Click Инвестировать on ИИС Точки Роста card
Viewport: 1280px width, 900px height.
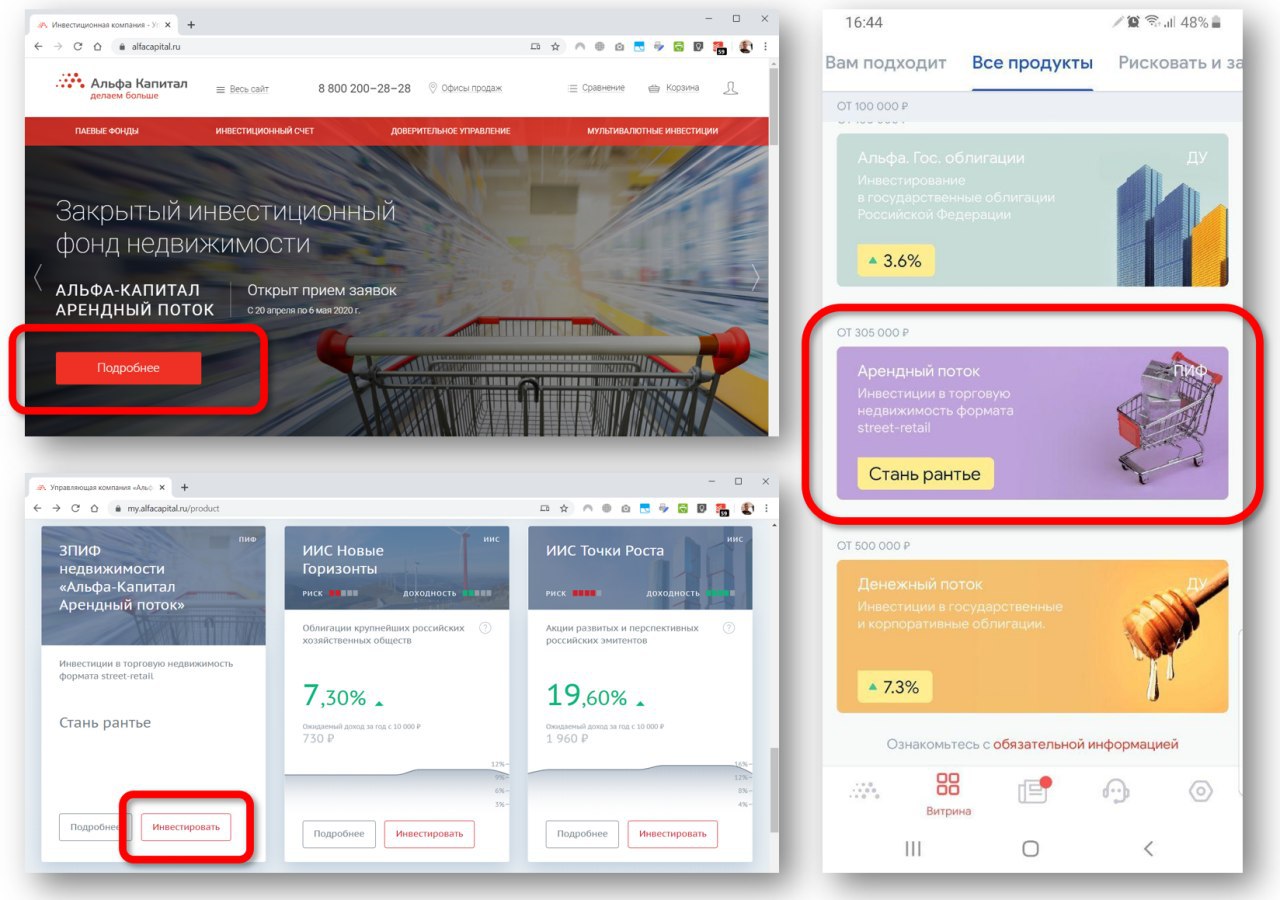[x=672, y=834]
